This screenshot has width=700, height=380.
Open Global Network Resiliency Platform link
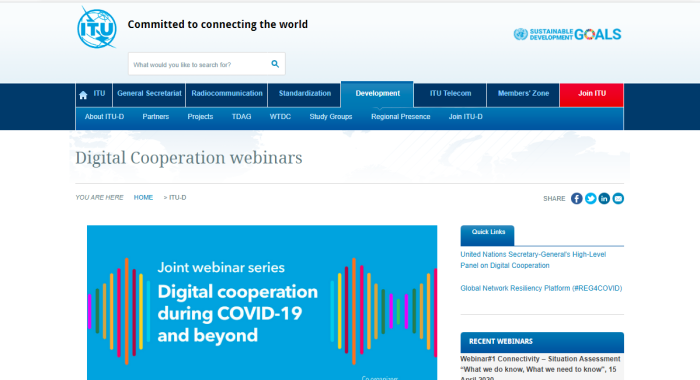541,288
